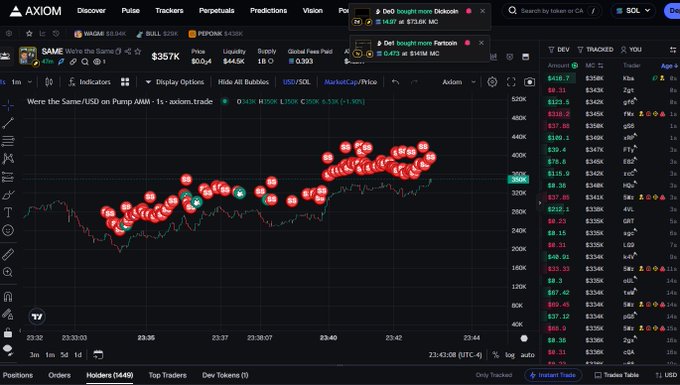Click the search icon under SAME token

pyautogui.click(x=85, y=62)
